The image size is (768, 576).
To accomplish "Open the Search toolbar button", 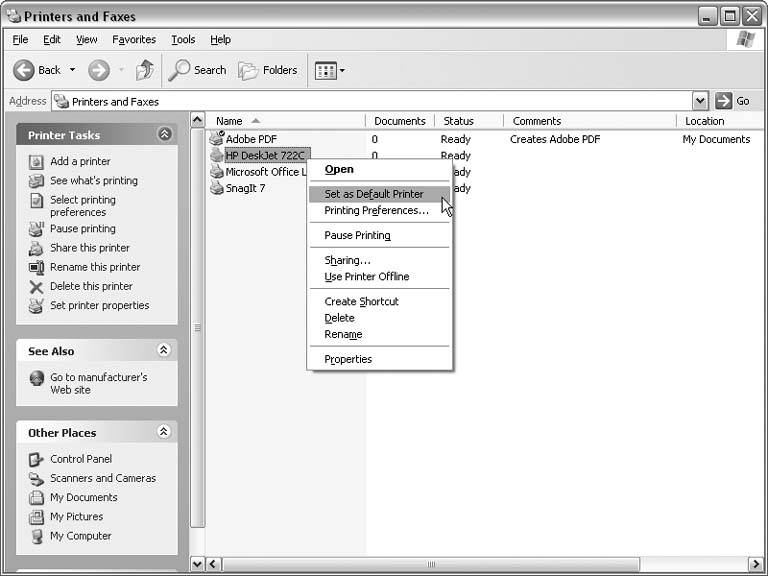I will 198,70.
